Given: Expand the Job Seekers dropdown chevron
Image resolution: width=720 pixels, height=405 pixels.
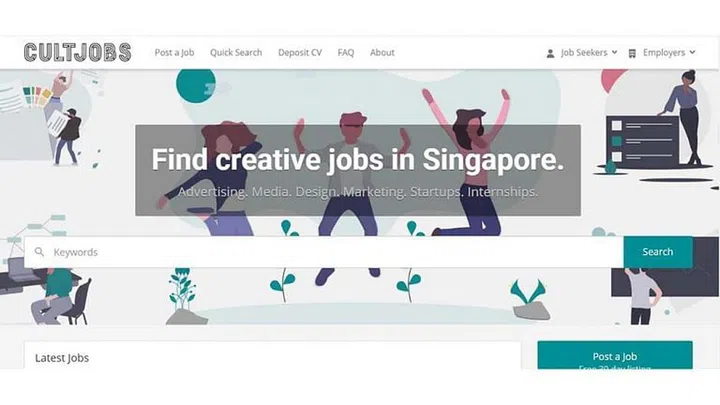Looking at the screenshot, I should pos(614,52).
